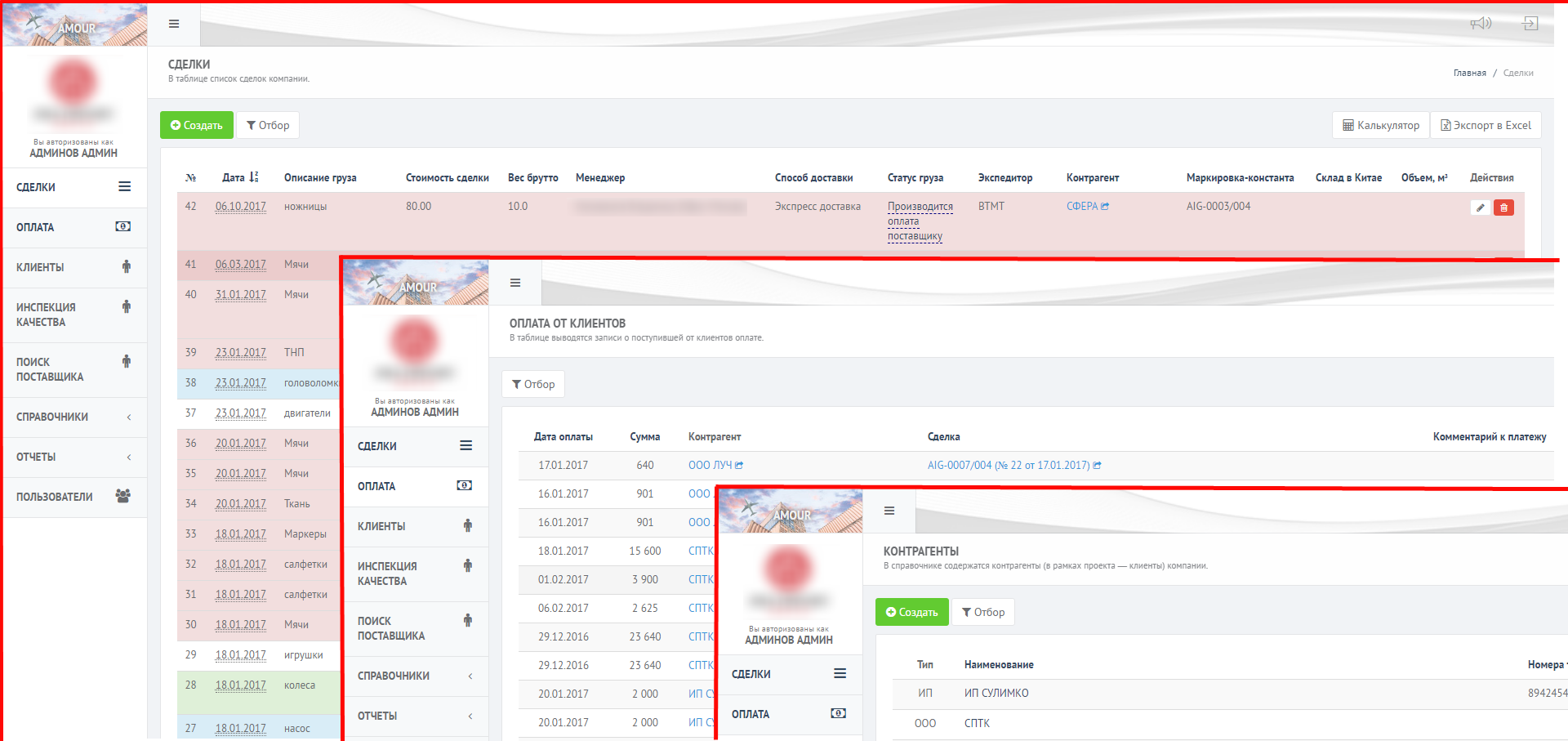This screenshot has height=741, width=1568.
Task: Delete deal 42 with red trash icon
Action: coord(1503,208)
